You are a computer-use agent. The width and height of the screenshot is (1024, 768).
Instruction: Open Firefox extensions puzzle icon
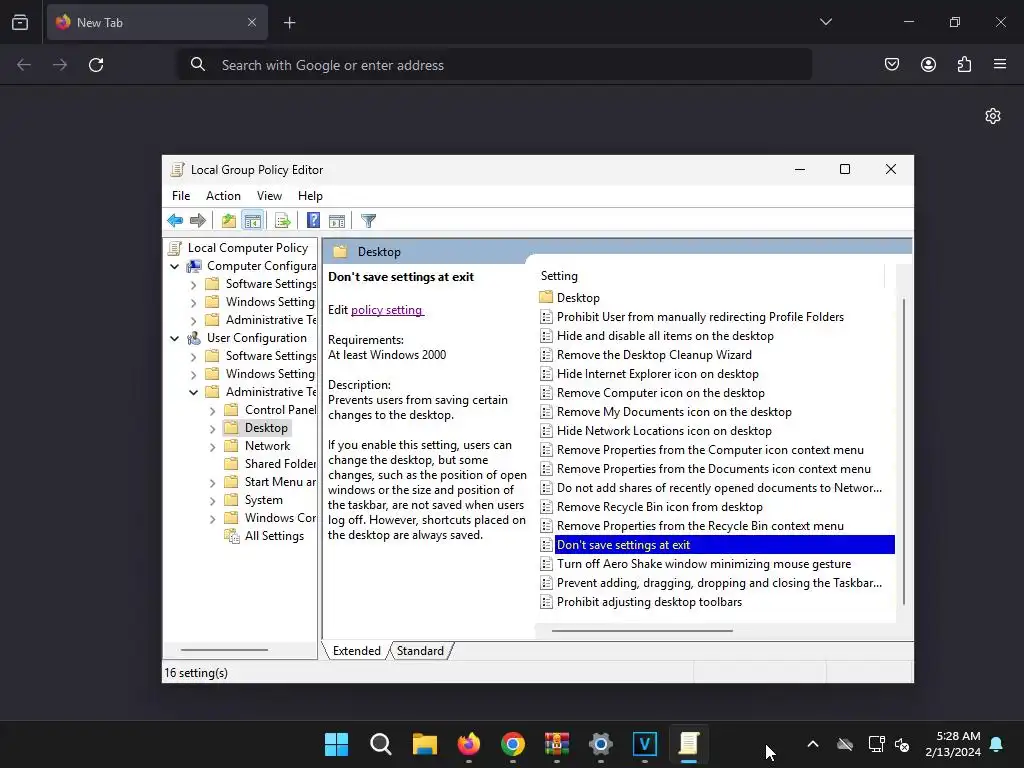(x=964, y=64)
